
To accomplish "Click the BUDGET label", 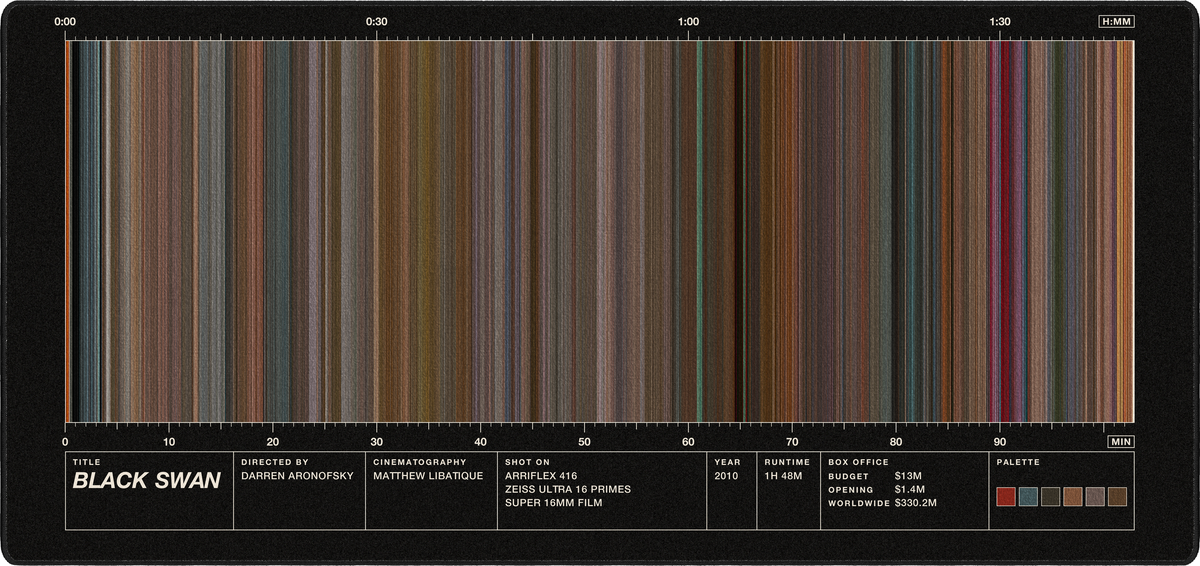I will [x=848, y=477].
